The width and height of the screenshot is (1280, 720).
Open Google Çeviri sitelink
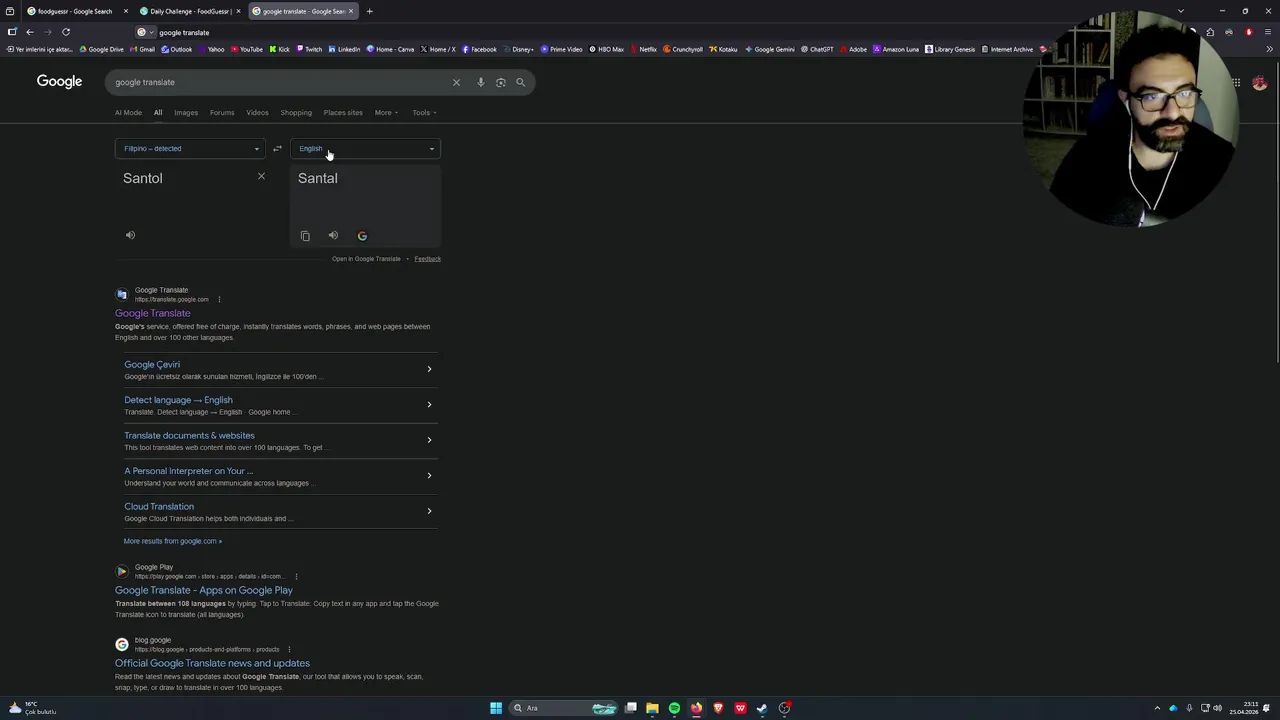click(152, 365)
